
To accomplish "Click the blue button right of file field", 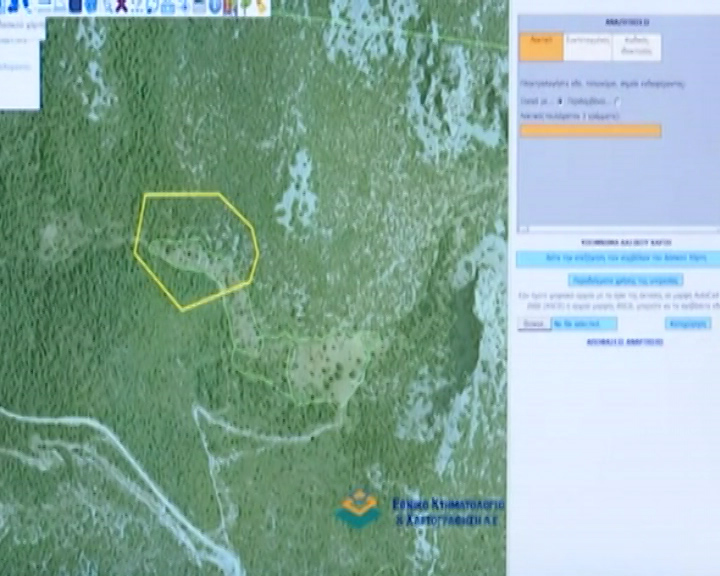I will pos(687,324).
